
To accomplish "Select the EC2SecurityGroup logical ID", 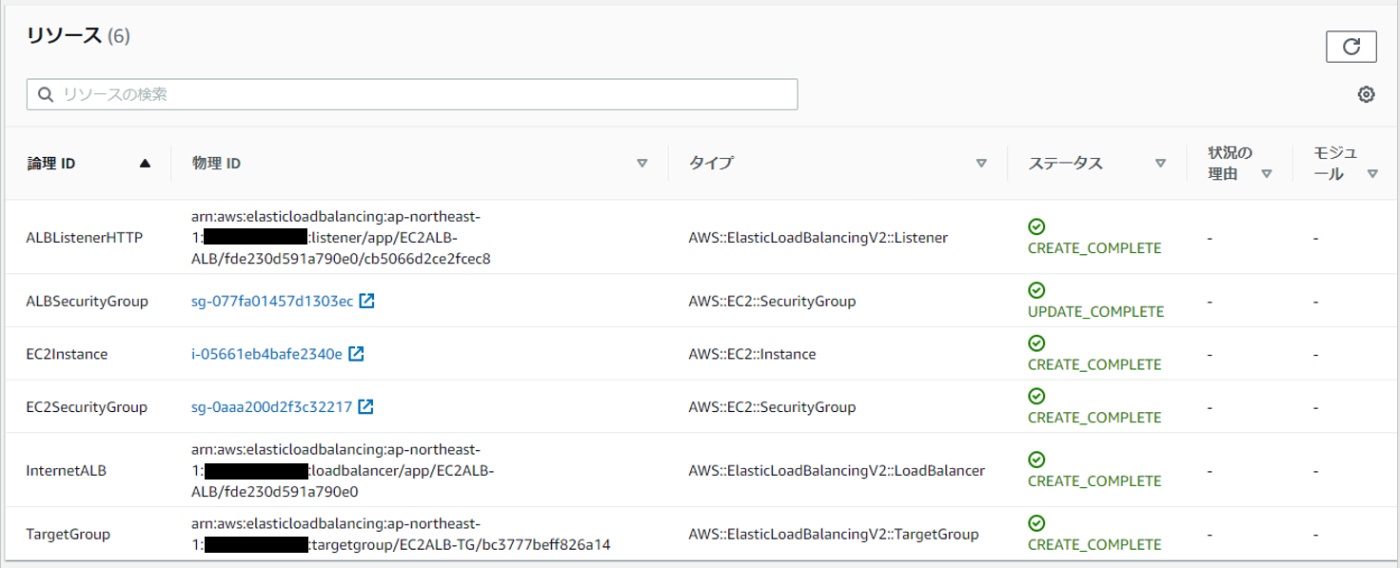I will (x=87, y=407).
